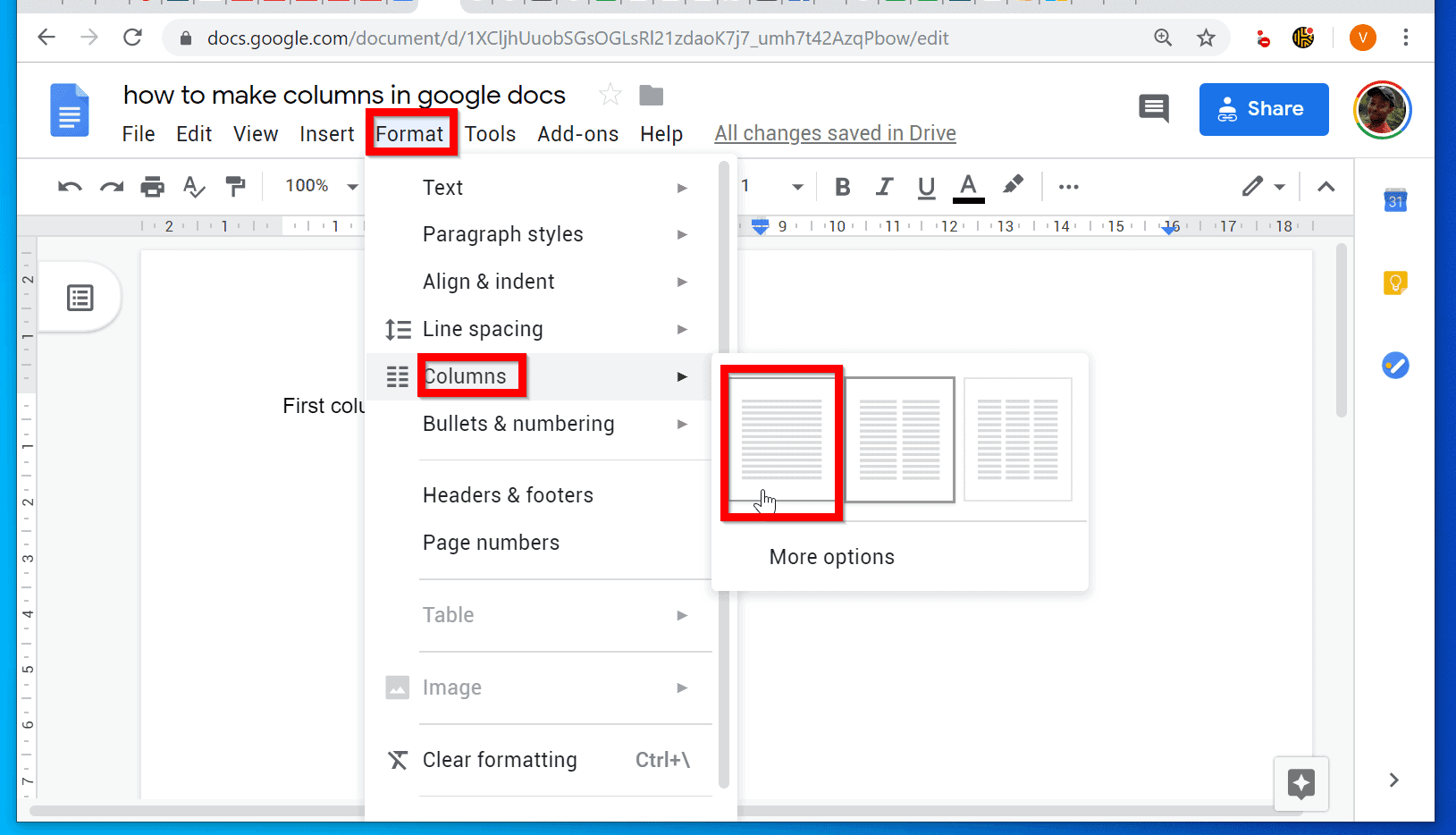This screenshot has width=1456, height=835.
Task: Open the toolbar overflow menu
Action: tap(1068, 186)
